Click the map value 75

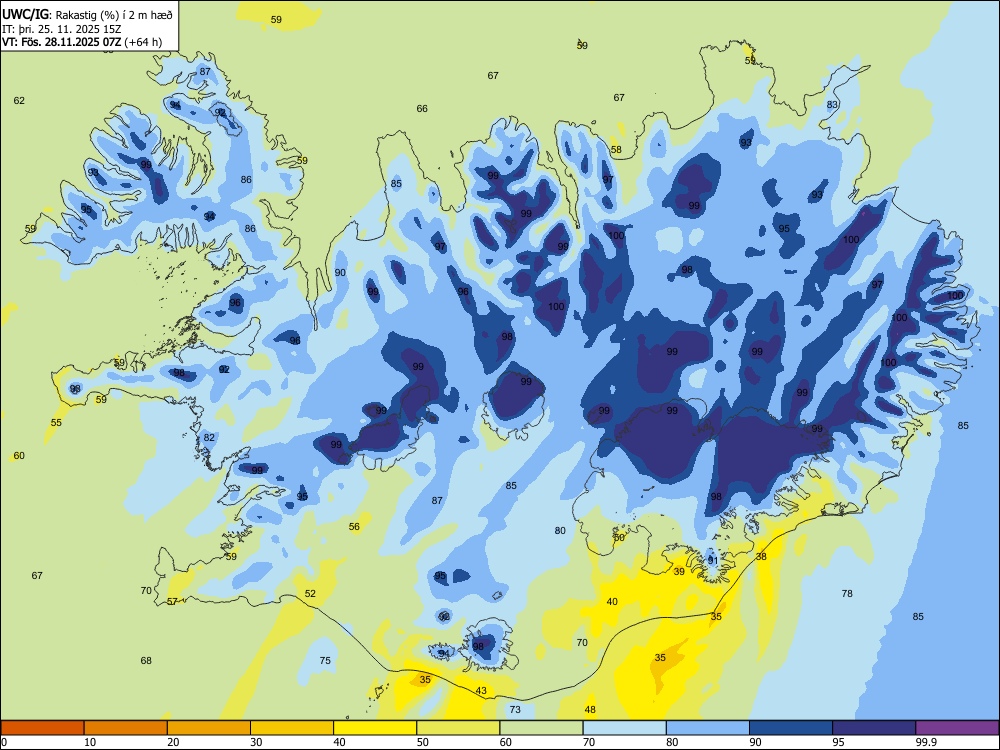pyautogui.click(x=325, y=660)
